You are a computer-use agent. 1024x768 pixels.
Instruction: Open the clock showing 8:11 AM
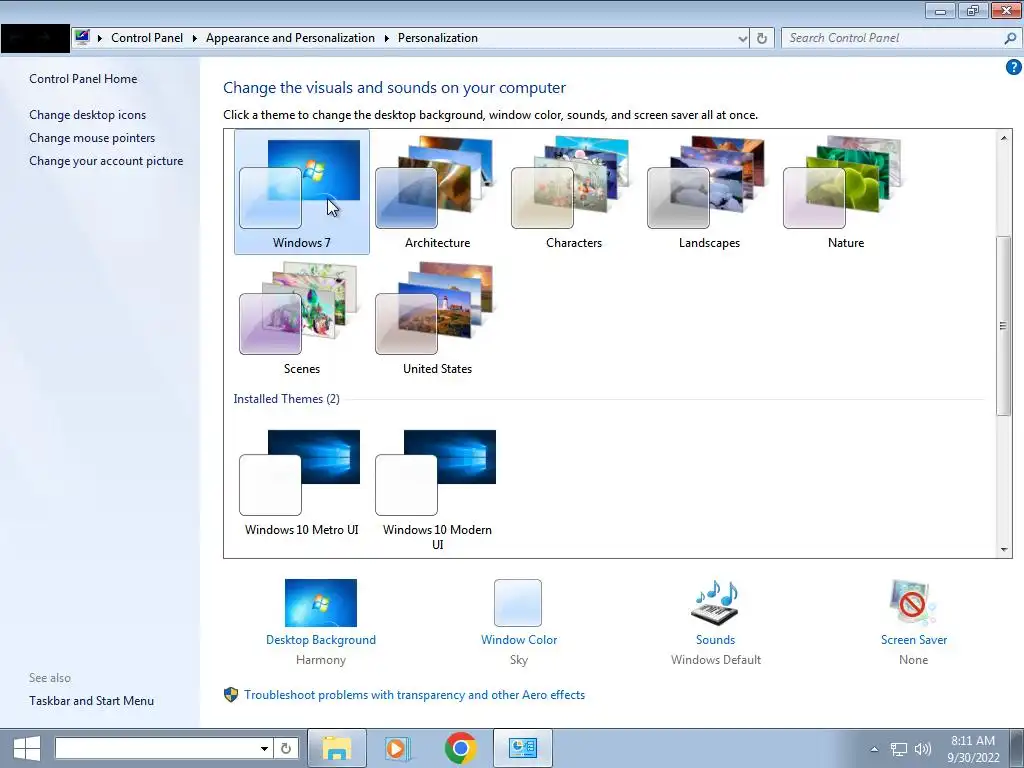[973, 749]
